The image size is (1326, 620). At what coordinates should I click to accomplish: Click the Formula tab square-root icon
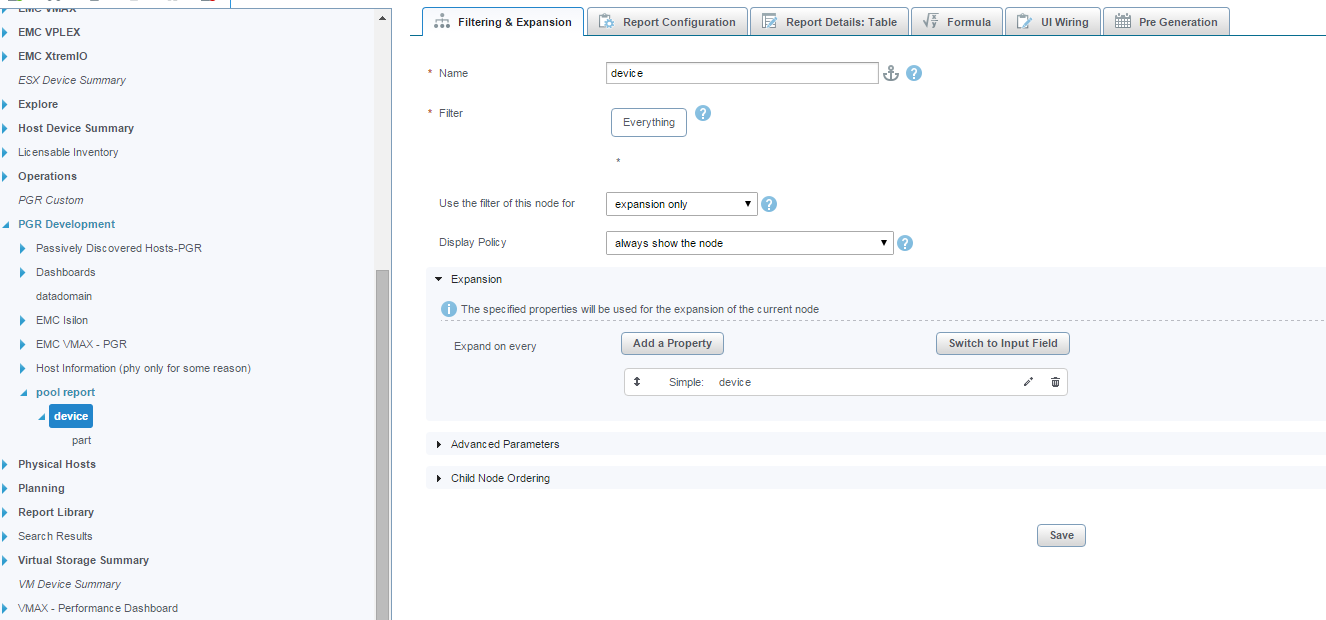pyautogui.click(x=931, y=22)
